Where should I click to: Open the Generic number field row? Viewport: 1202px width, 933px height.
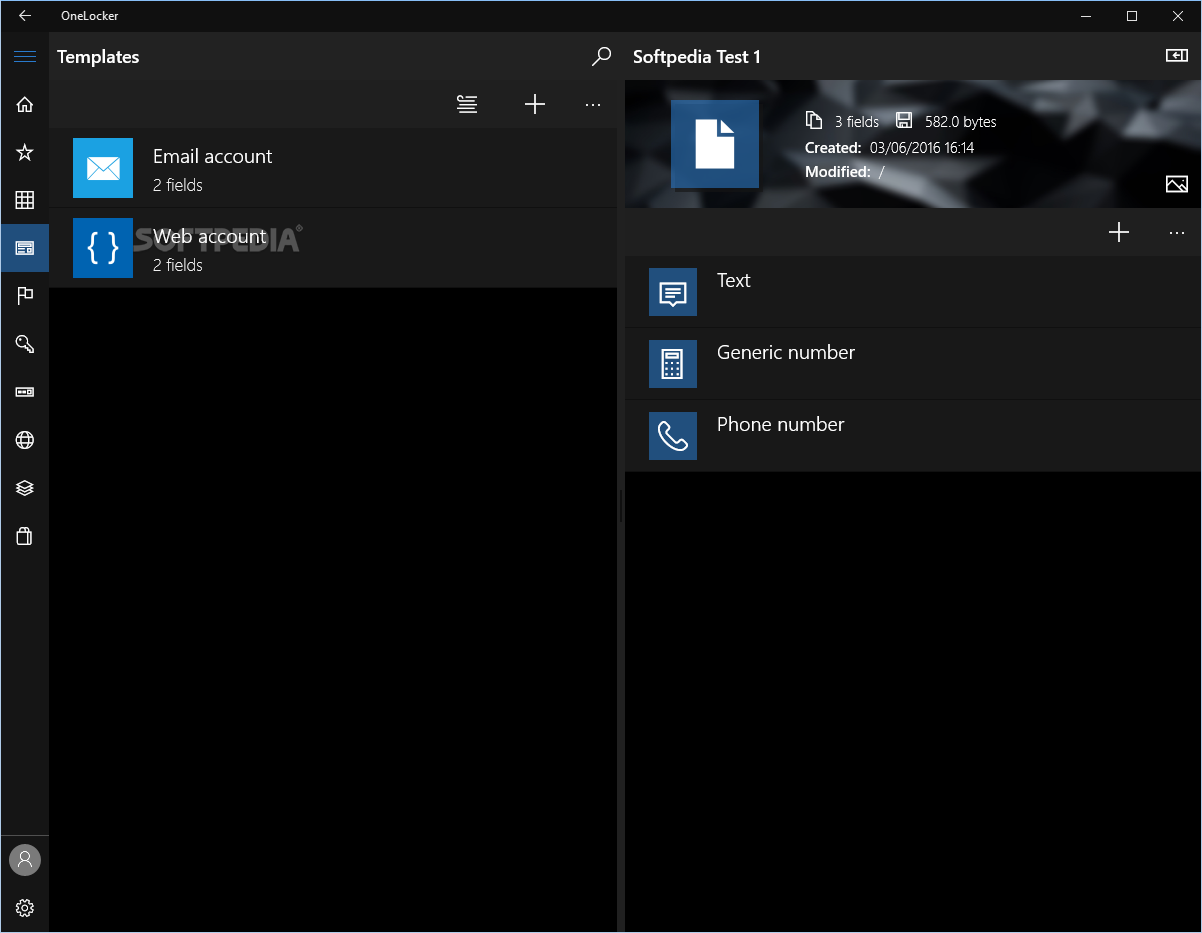pyautogui.click(x=913, y=364)
